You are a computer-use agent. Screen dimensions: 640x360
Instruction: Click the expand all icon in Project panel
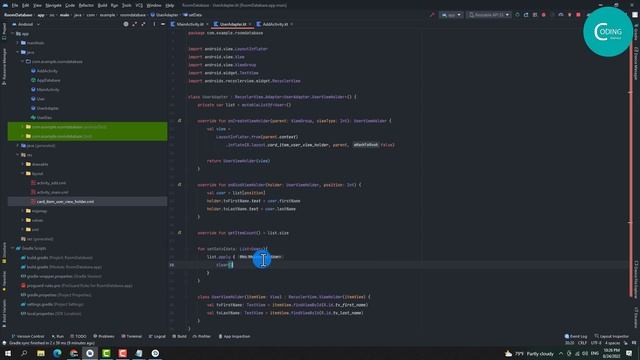135,24
